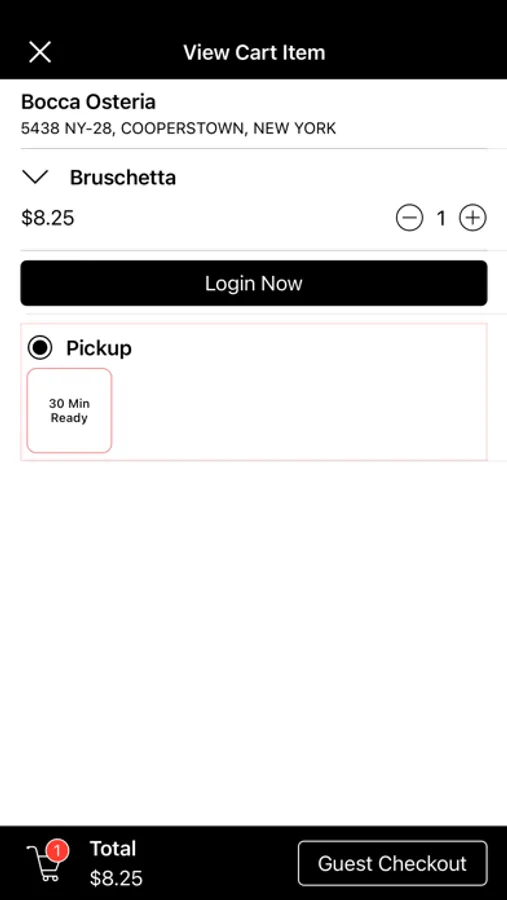Tap the quantity number 1
Image resolution: width=507 pixels, height=900 pixels.
(441, 218)
